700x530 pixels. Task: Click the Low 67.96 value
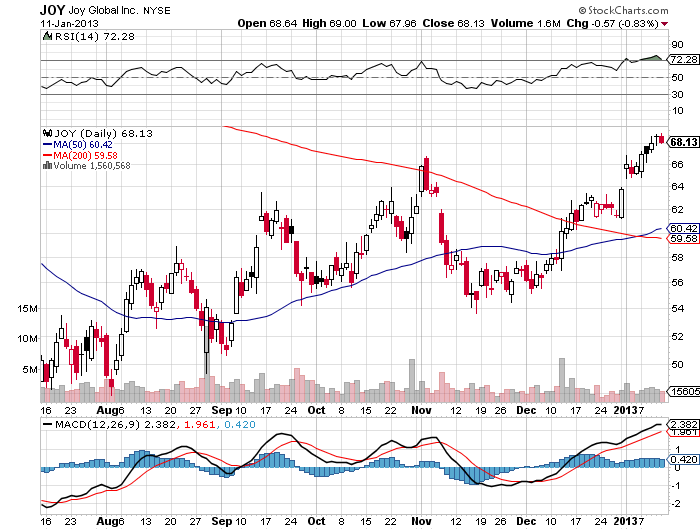(389, 23)
